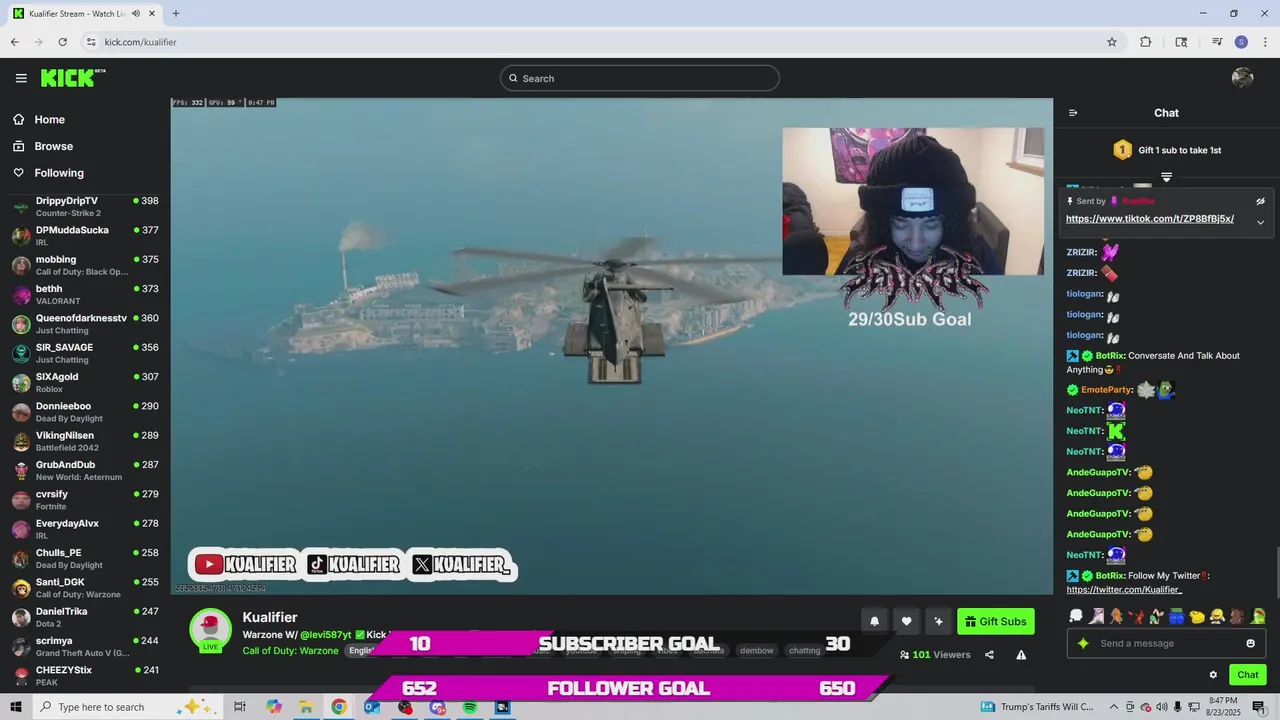This screenshot has width=1280, height=720.
Task: Expand the pinned TikTok message chevron
Action: pos(1260,222)
